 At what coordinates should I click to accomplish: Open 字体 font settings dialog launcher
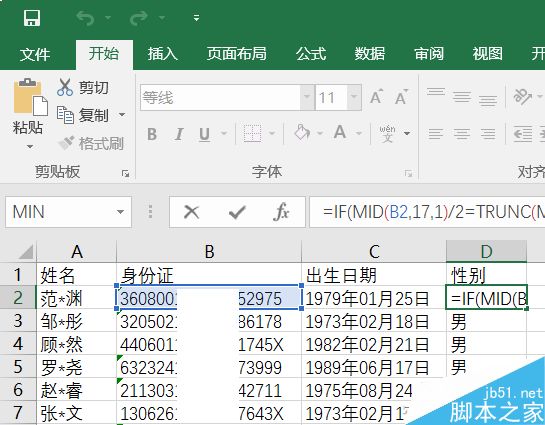pos(408,173)
